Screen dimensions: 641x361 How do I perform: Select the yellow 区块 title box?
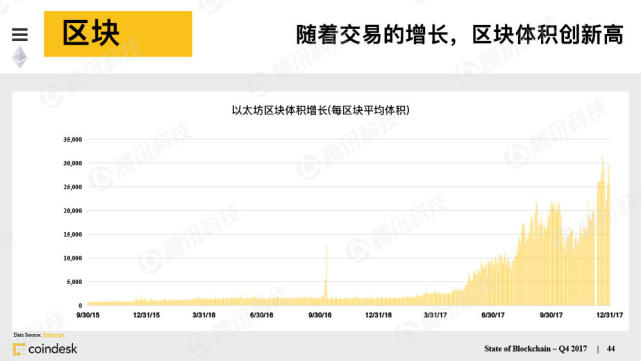point(118,34)
